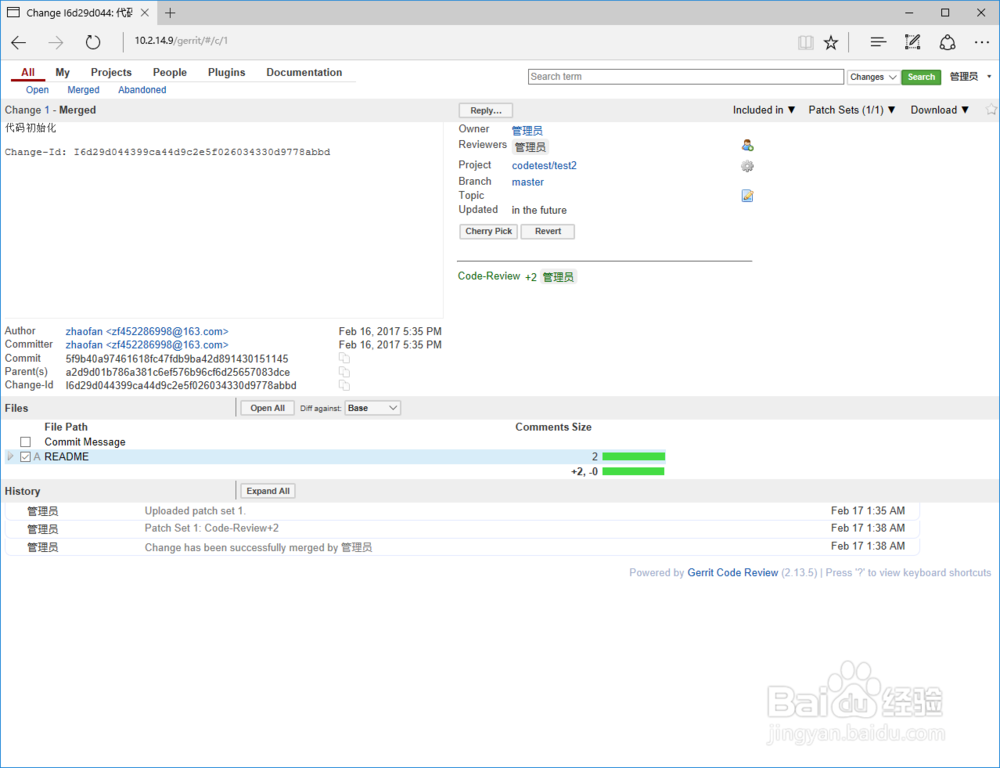Open the master branch link

(527, 182)
